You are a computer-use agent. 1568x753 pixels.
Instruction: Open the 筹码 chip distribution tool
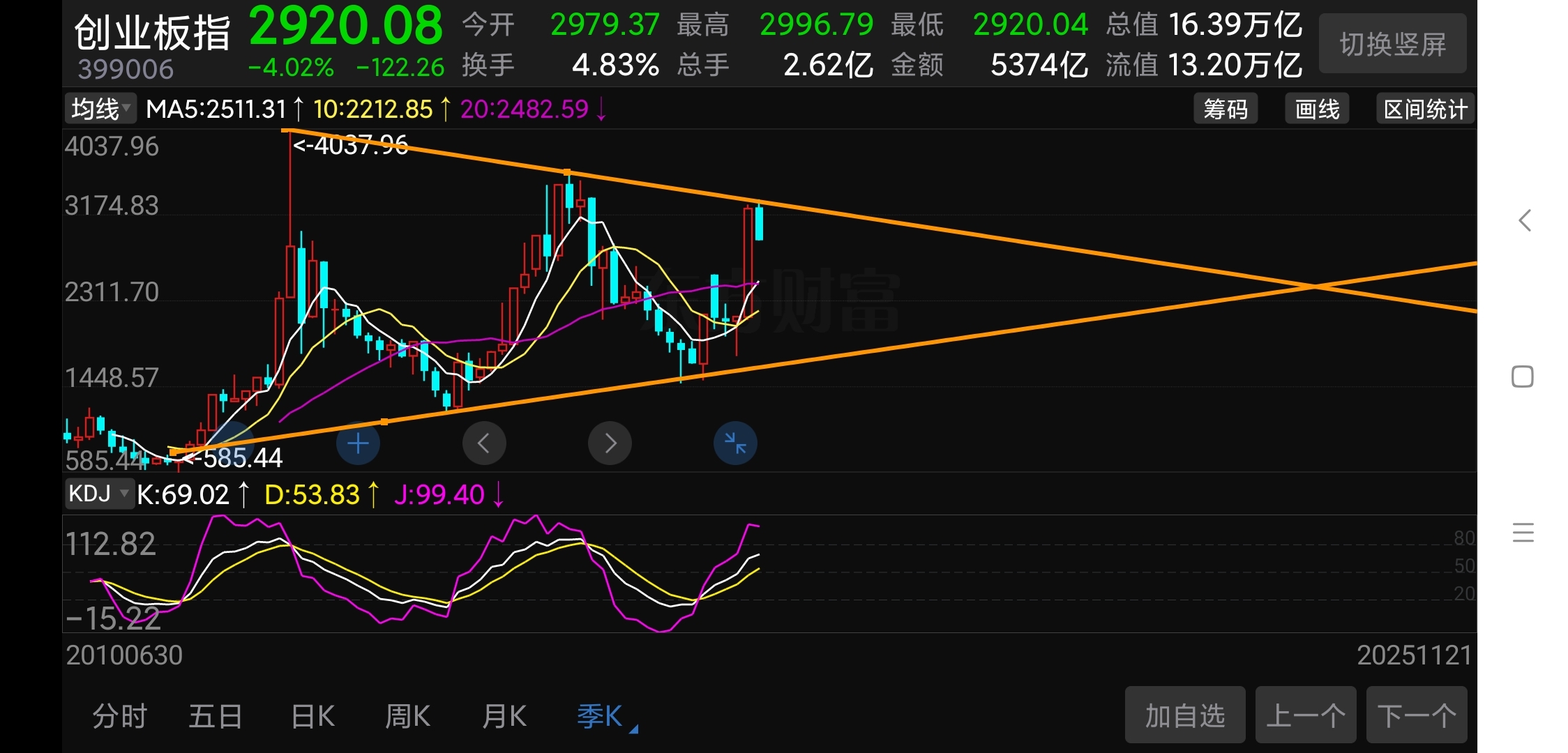[x=1226, y=109]
